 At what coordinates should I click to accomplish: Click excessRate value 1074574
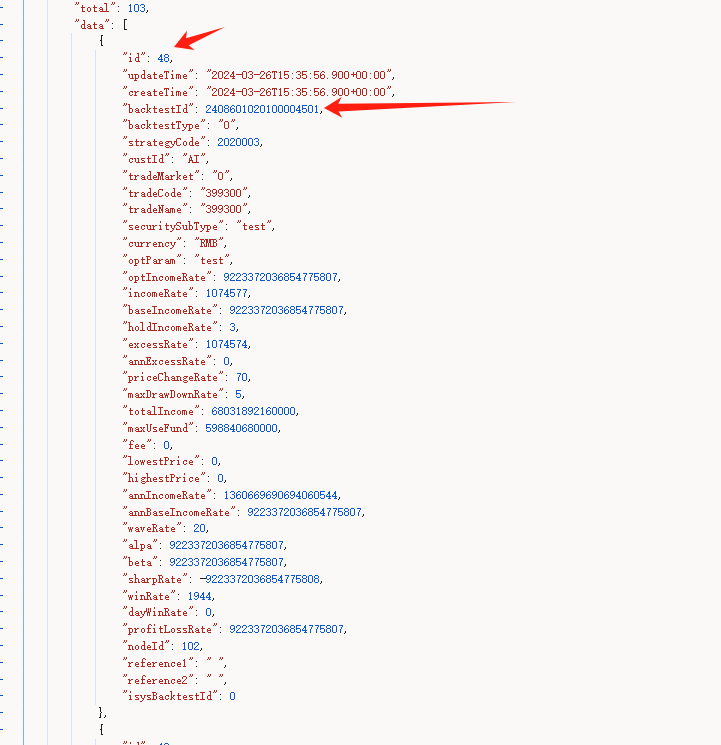point(227,344)
